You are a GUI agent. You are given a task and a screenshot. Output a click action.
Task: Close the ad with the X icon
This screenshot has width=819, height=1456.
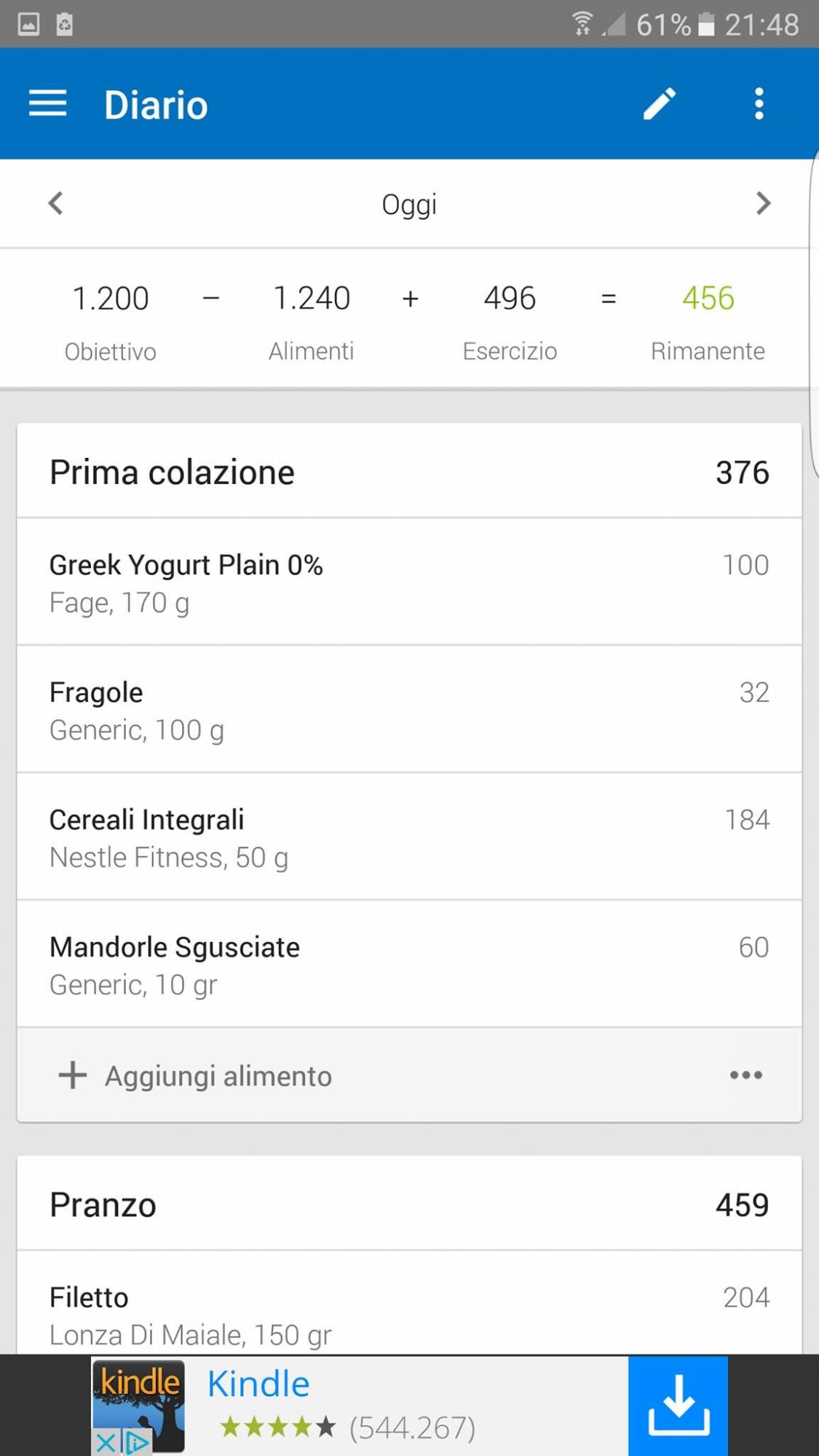pos(106,1442)
